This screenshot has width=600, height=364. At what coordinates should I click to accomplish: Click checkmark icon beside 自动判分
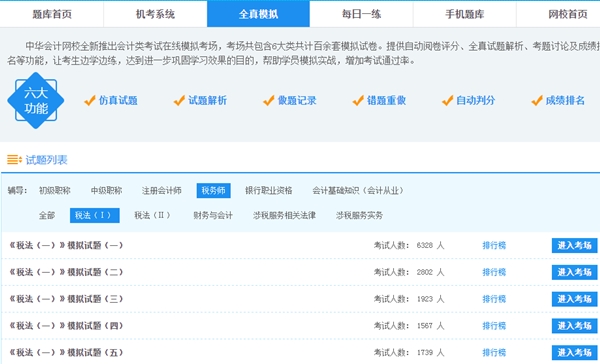[x=447, y=101]
